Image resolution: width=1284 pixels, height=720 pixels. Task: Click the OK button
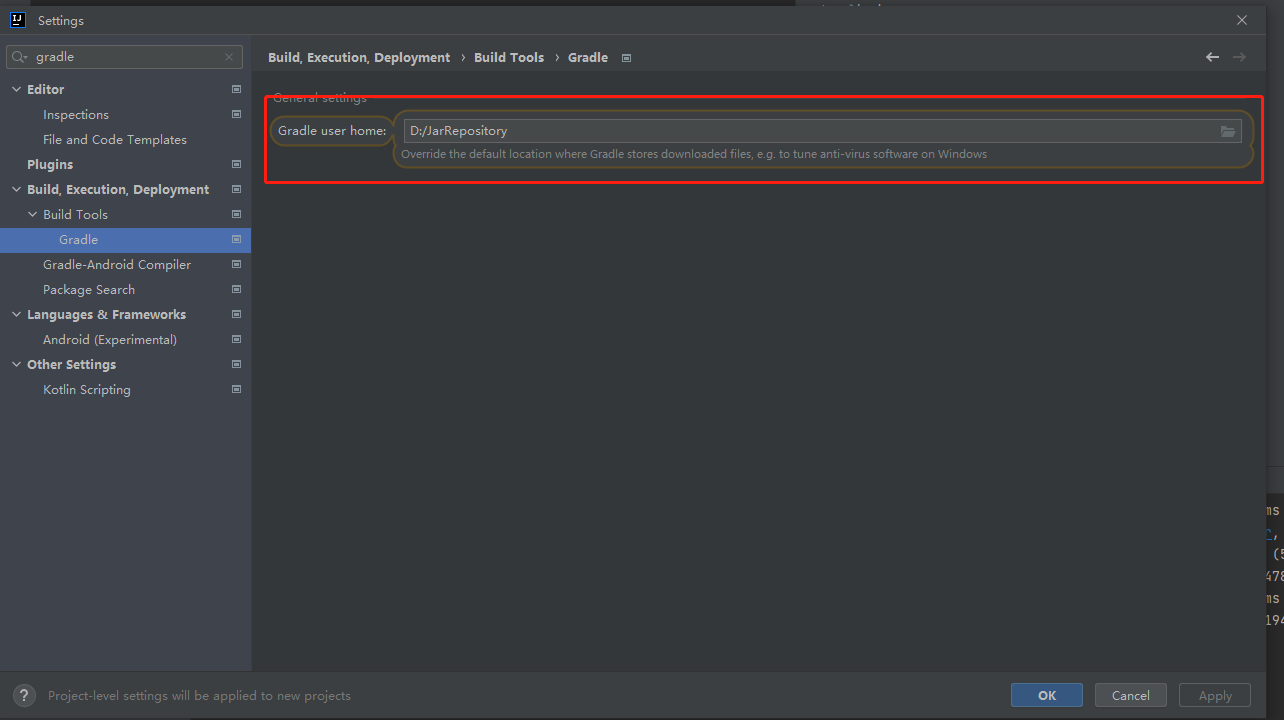[1047, 695]
